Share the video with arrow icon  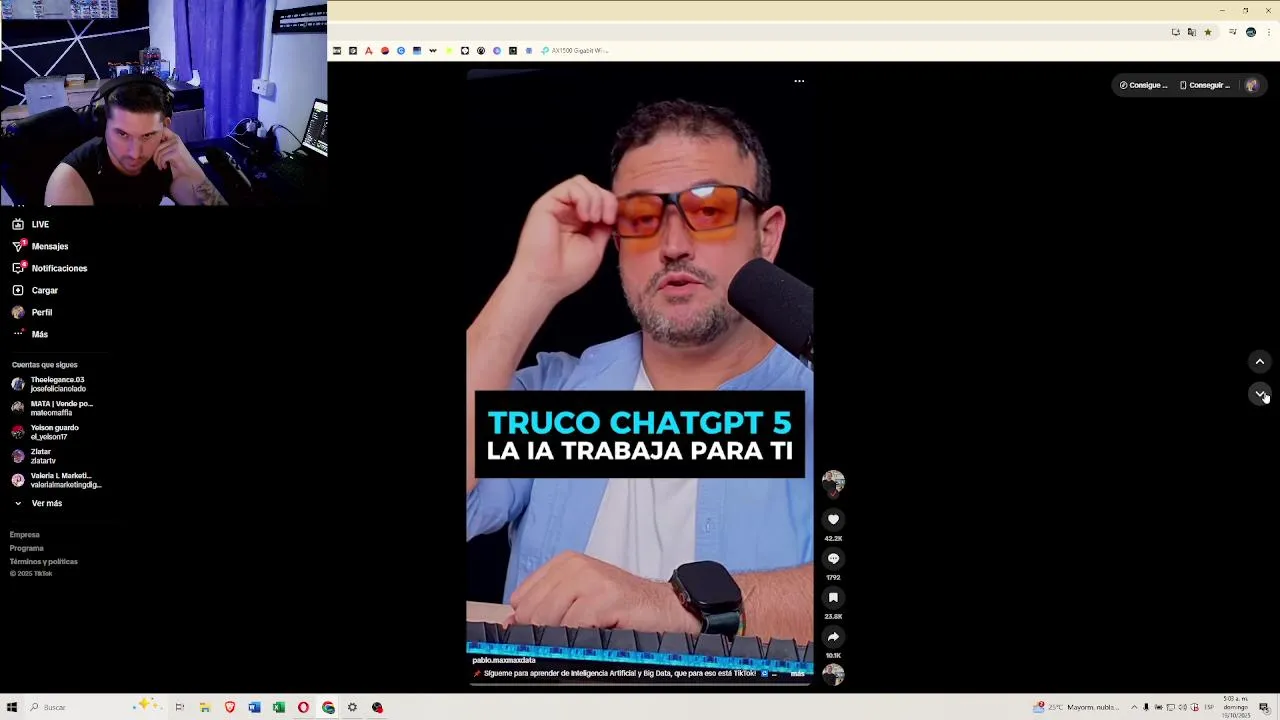pyautogui.click(x=833, y=636)
